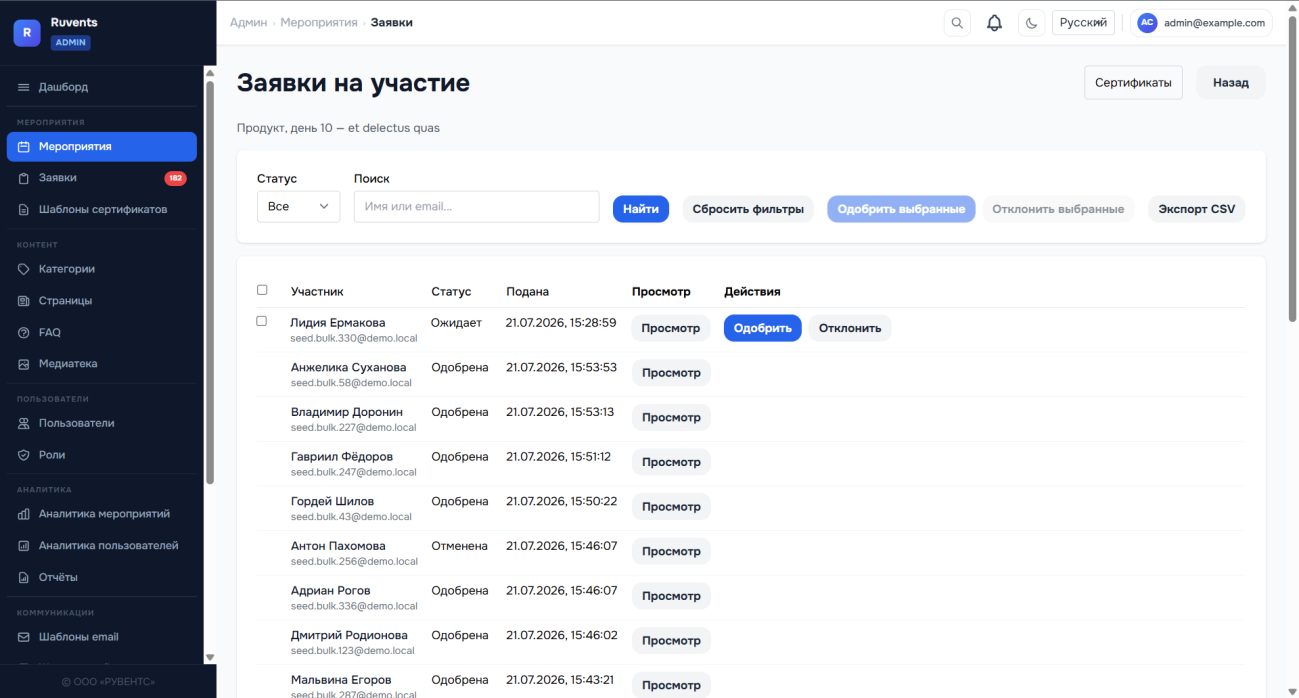Click the tag icon beside Категории

pos(24,269)
